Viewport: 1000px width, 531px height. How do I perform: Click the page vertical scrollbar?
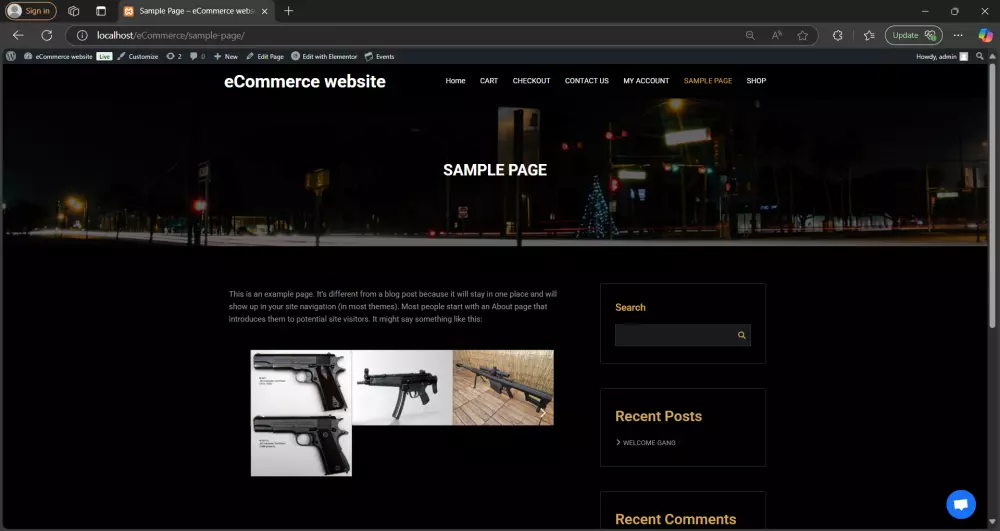992,198
